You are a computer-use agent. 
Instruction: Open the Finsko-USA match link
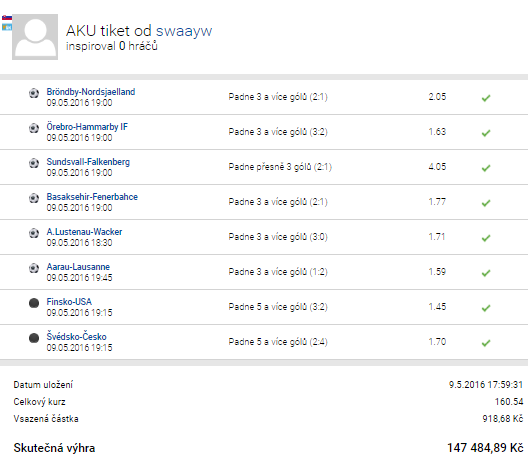point(69,301)
